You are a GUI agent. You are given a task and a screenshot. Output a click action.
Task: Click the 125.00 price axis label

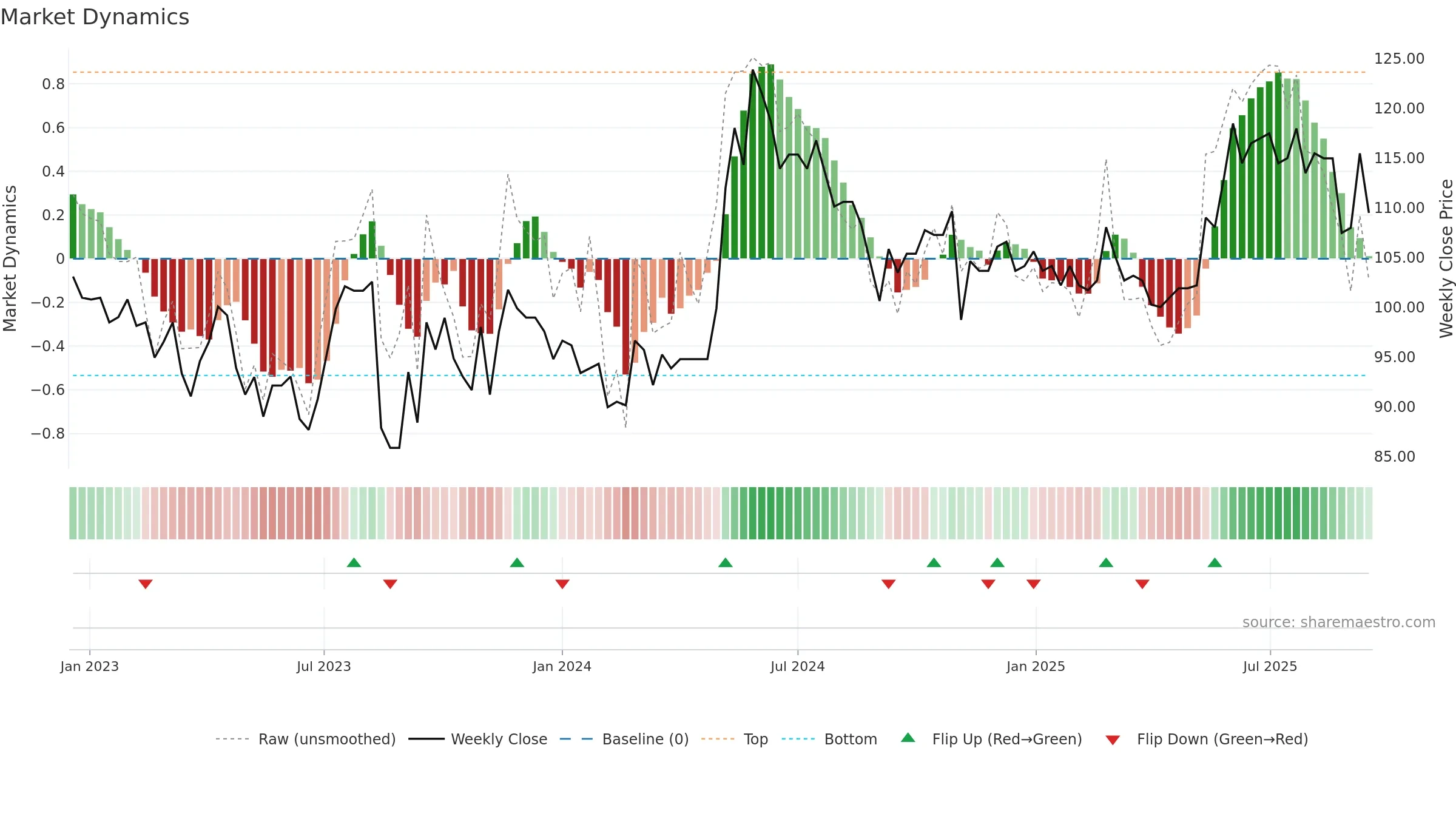pyautogui.click(x=1399, y=58)
